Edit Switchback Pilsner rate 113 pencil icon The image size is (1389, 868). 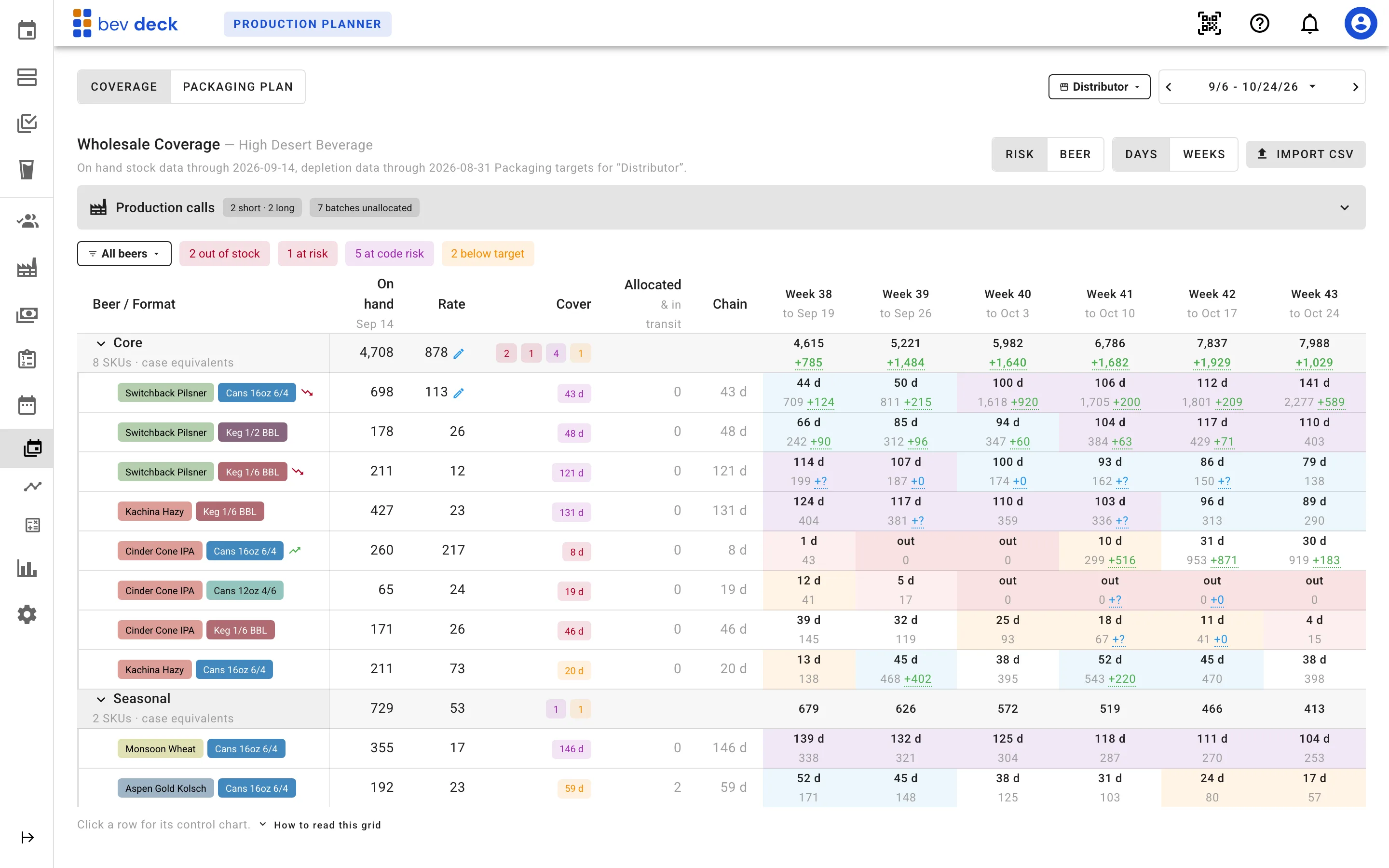coord(459,393)
